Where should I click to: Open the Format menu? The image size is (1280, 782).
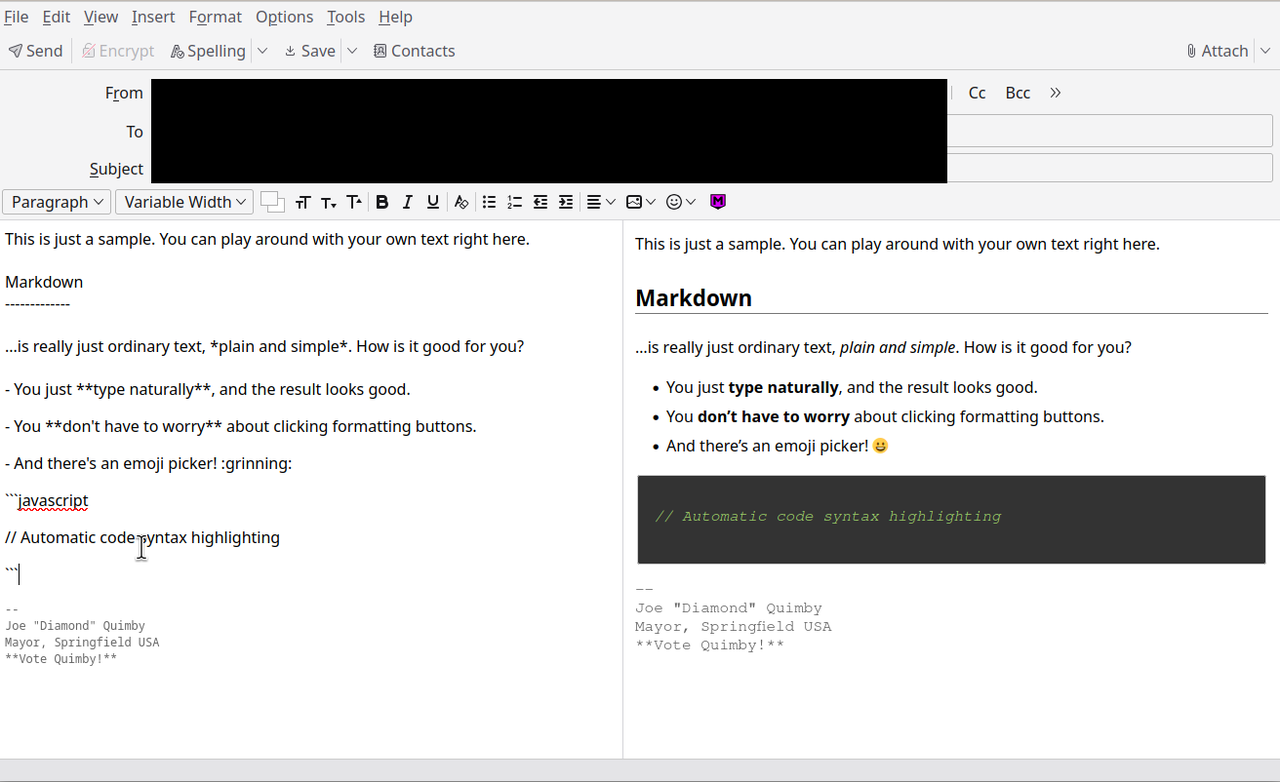pos(215,17)
